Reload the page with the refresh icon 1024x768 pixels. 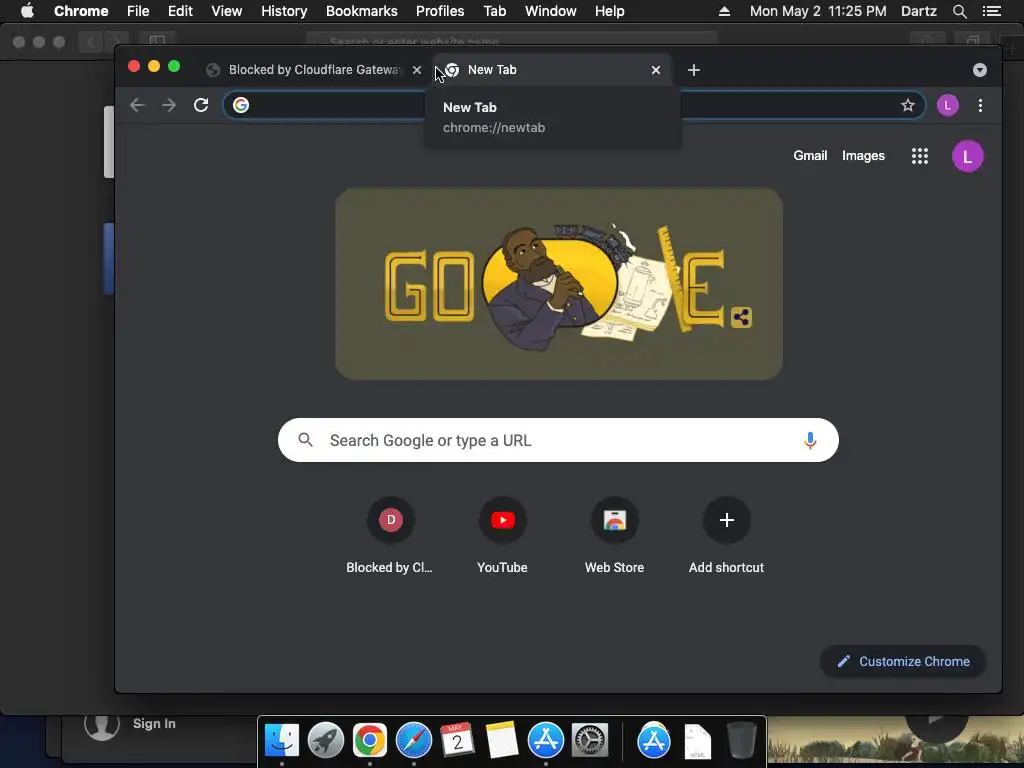[201, 105]
